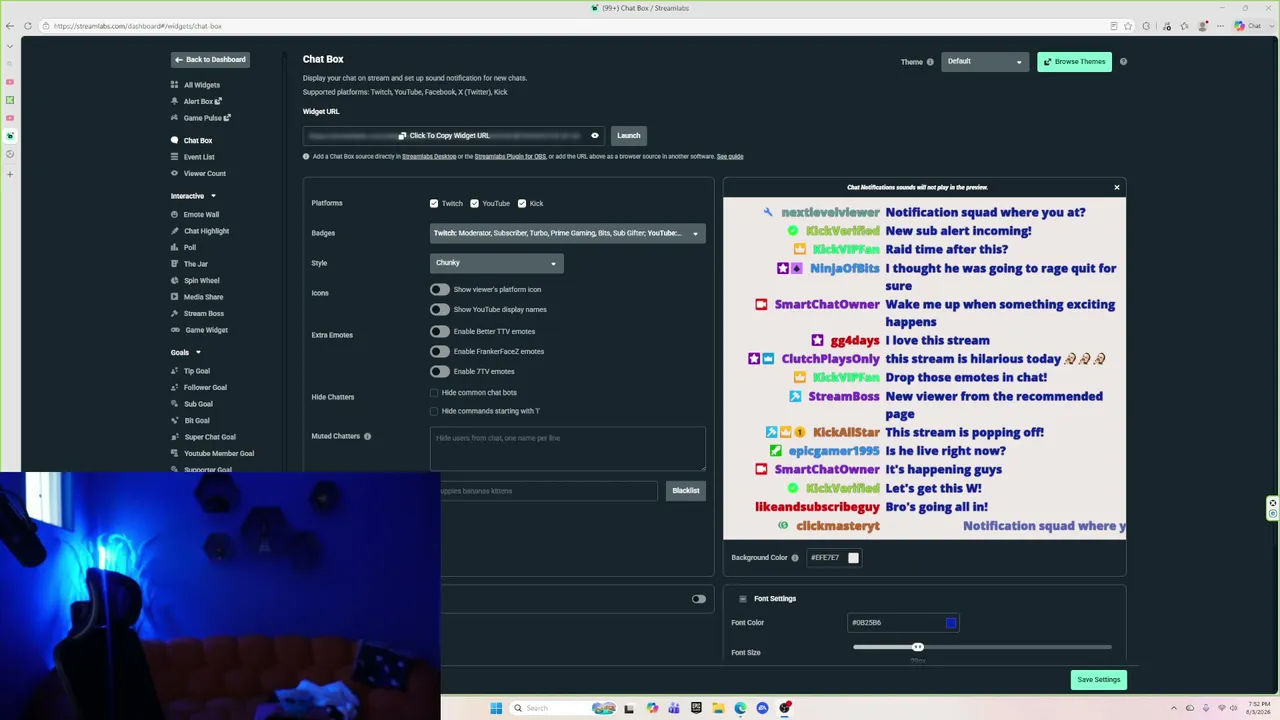
Task: Enable Better TTV emotes
Action: (x=440, y=331)
